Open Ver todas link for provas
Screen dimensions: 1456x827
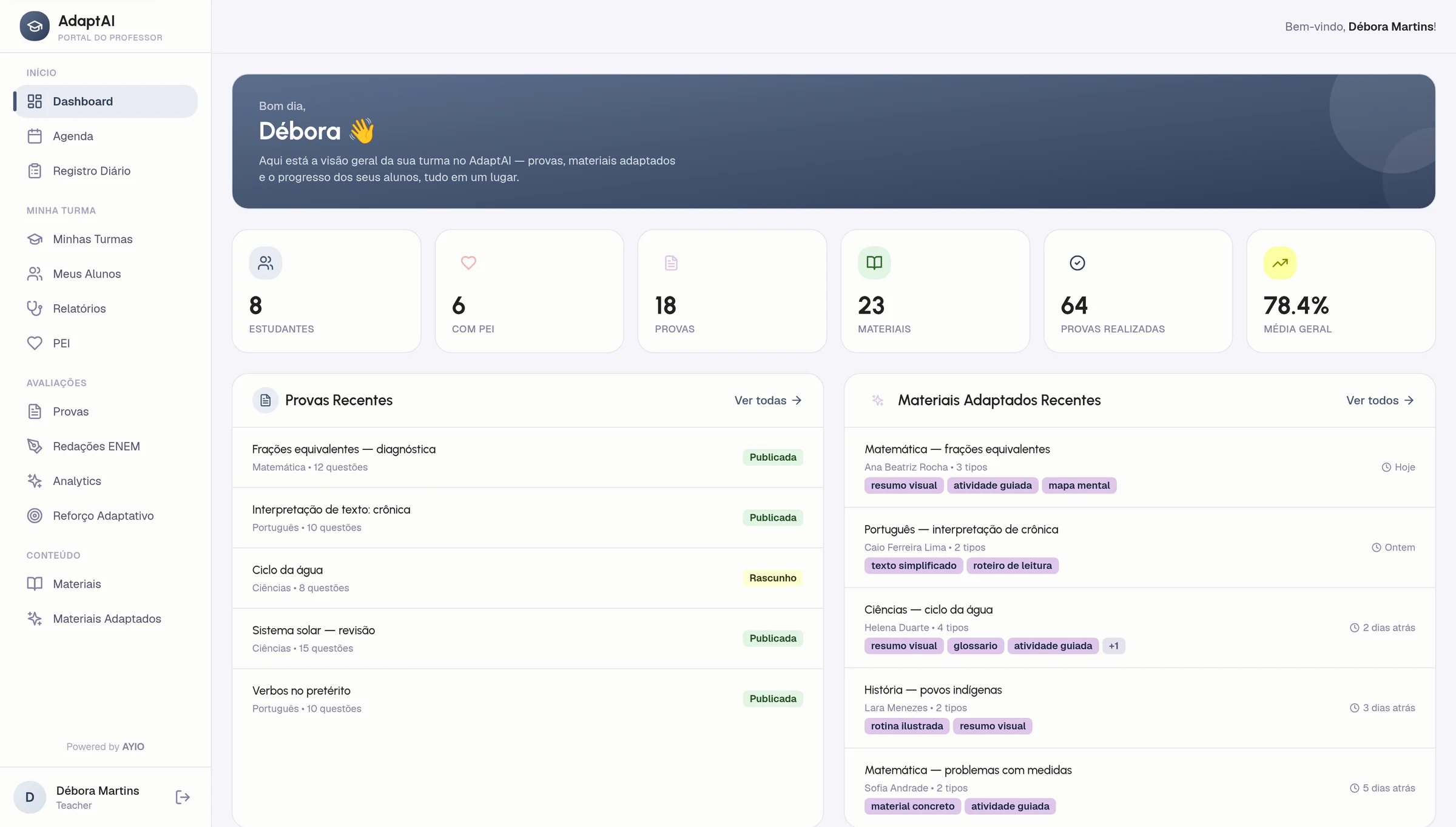click(768, 400)
